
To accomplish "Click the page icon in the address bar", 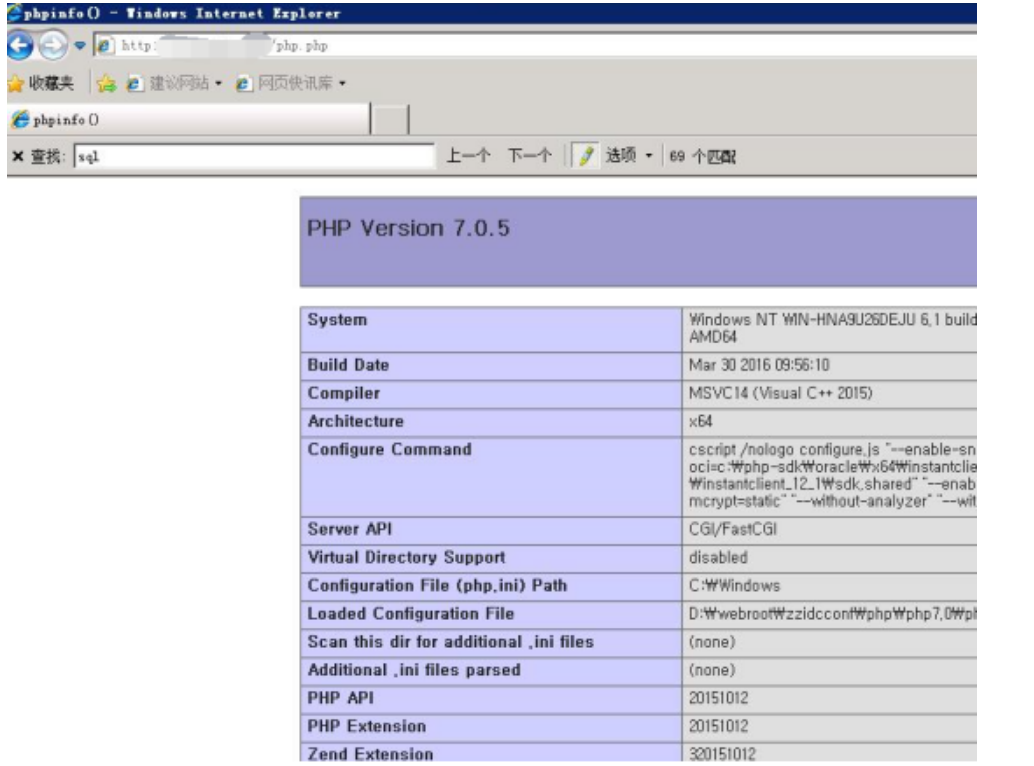I will (103, 46).
